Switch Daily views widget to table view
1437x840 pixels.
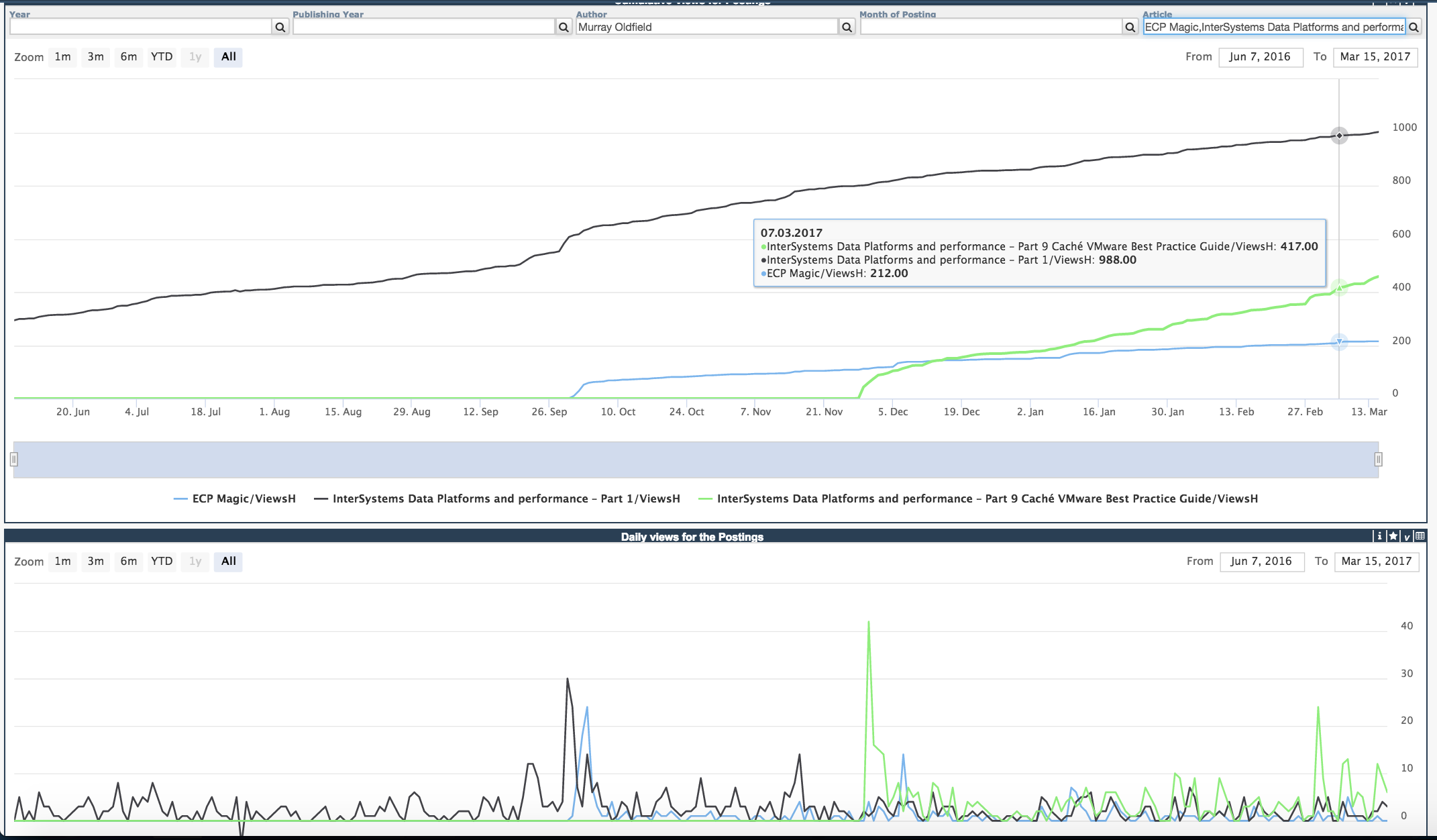(1420, 536)
